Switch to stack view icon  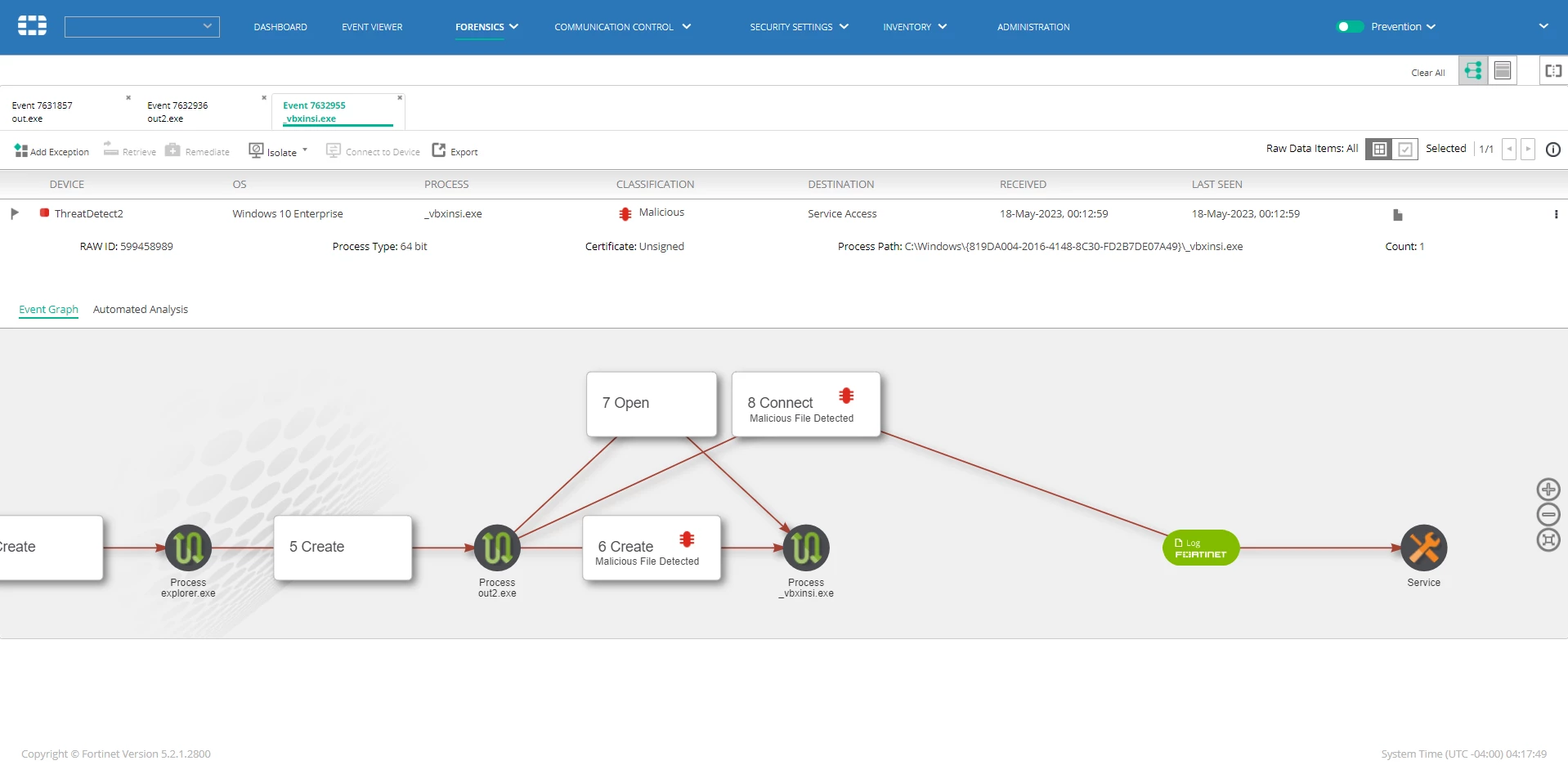click(x=1503, y=71)
